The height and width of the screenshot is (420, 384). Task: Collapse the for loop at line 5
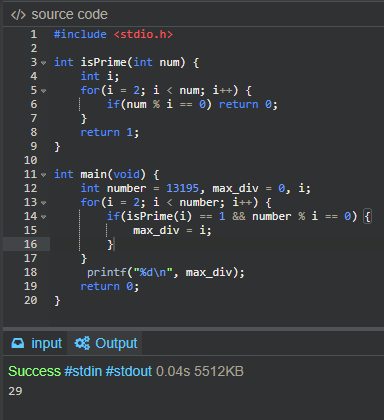tap(43, 91)
